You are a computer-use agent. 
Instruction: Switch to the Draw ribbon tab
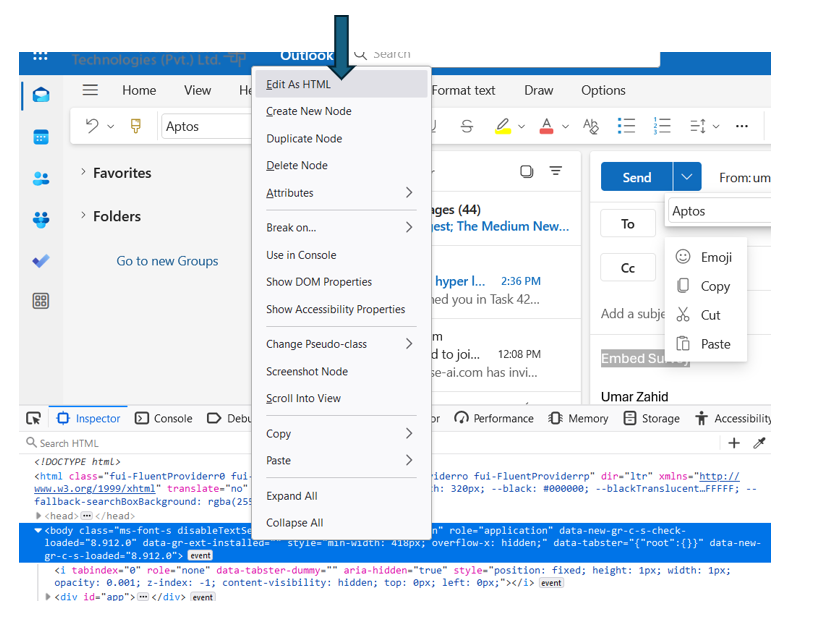pyautogui.click(x=538, y=91)
